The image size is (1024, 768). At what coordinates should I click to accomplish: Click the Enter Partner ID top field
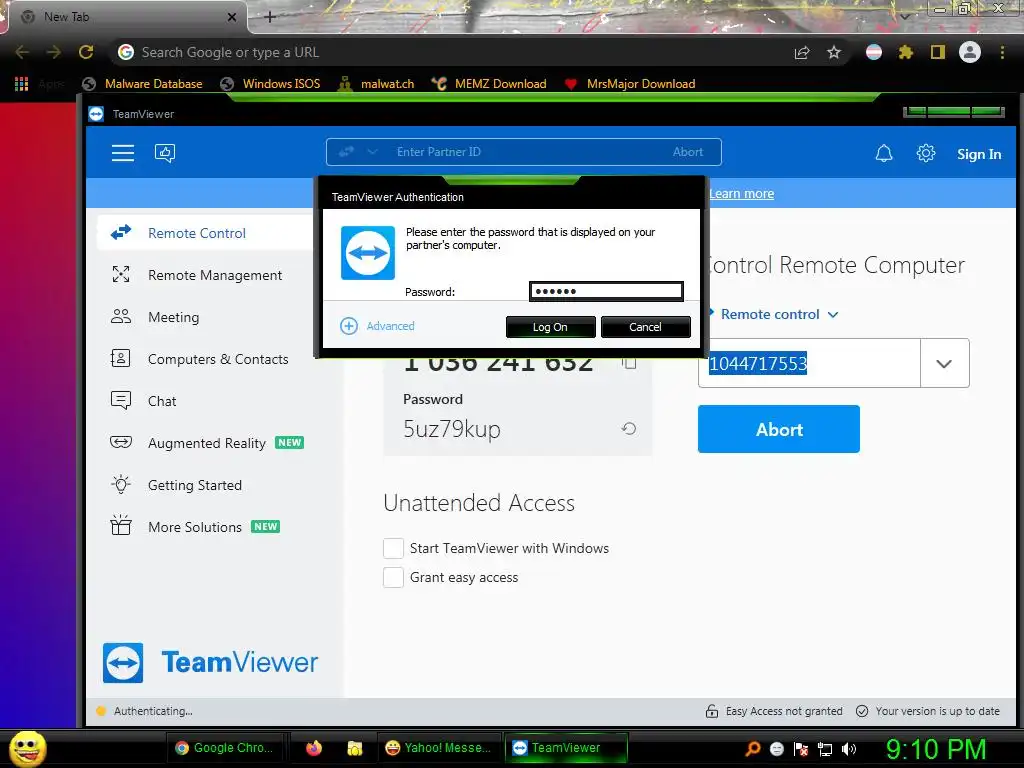coord(523,152)
